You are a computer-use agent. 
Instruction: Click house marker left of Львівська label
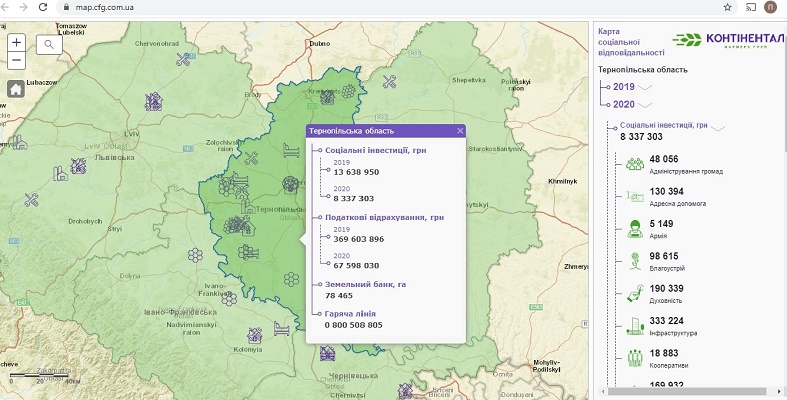point(78,166)
